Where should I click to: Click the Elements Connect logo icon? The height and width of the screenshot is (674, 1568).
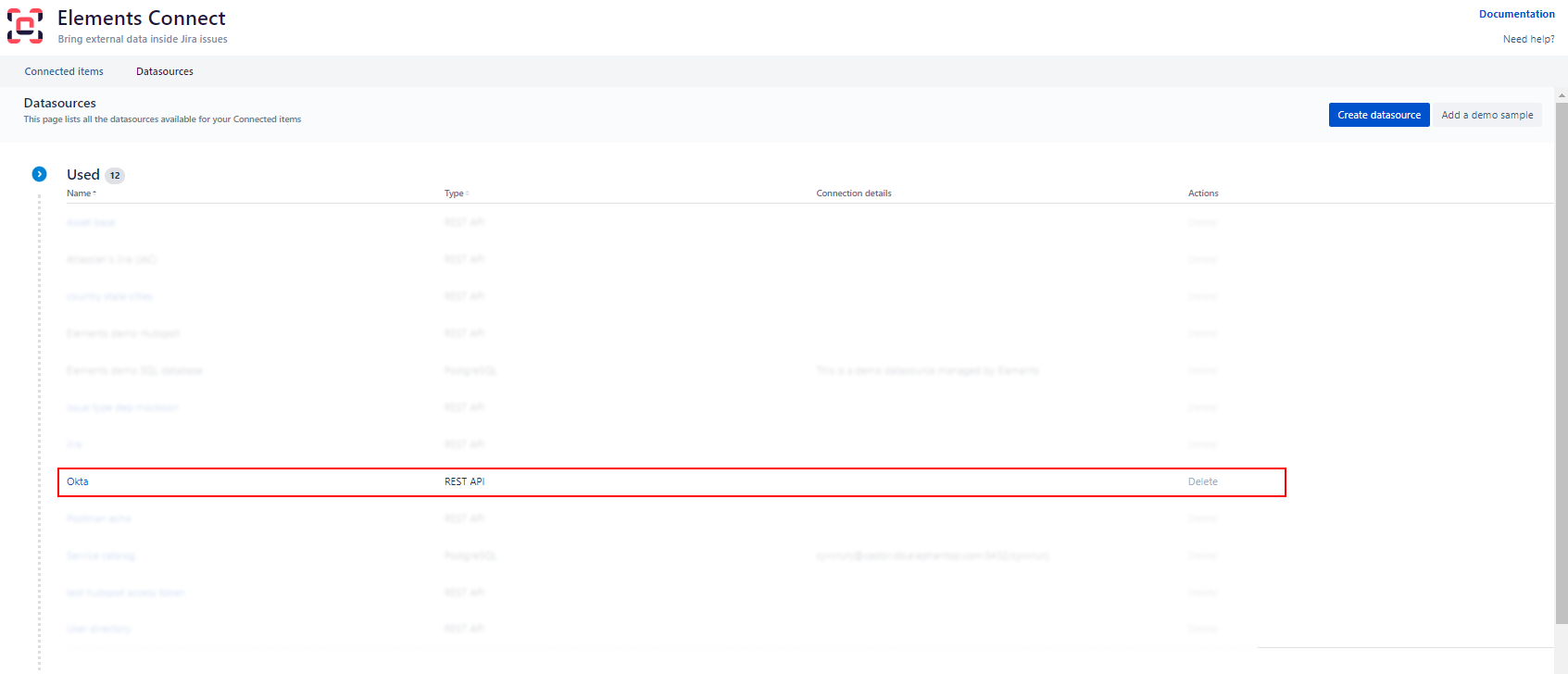point(25,26)
